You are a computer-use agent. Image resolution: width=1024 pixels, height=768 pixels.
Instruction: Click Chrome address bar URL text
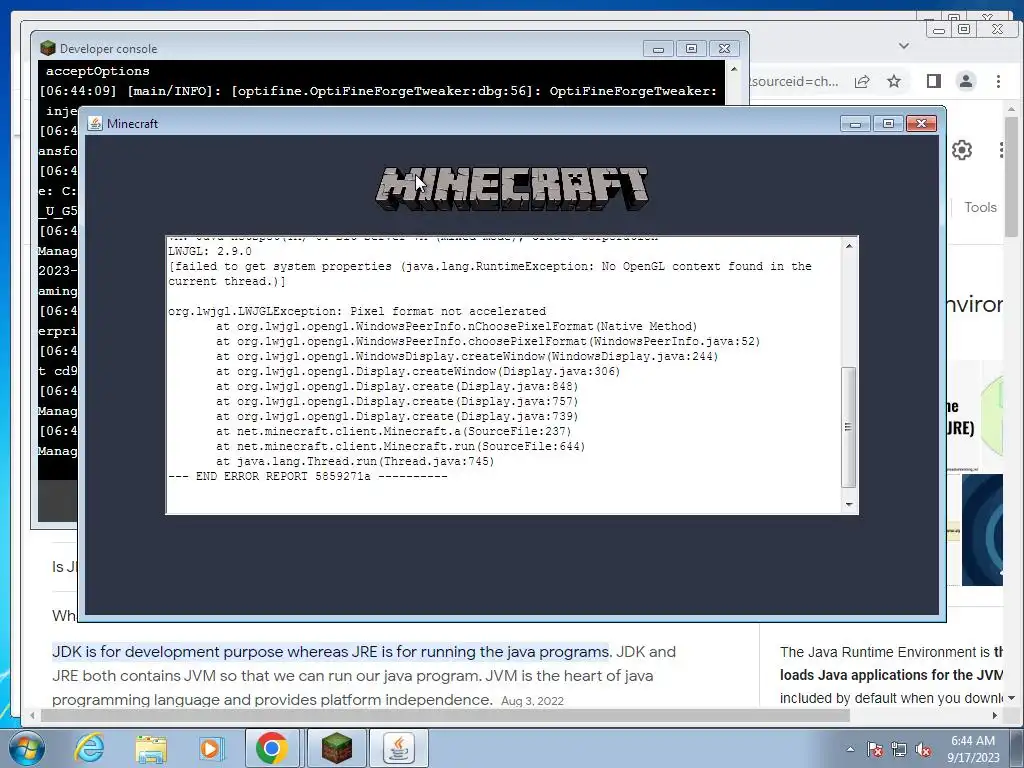tap(794, 82)
